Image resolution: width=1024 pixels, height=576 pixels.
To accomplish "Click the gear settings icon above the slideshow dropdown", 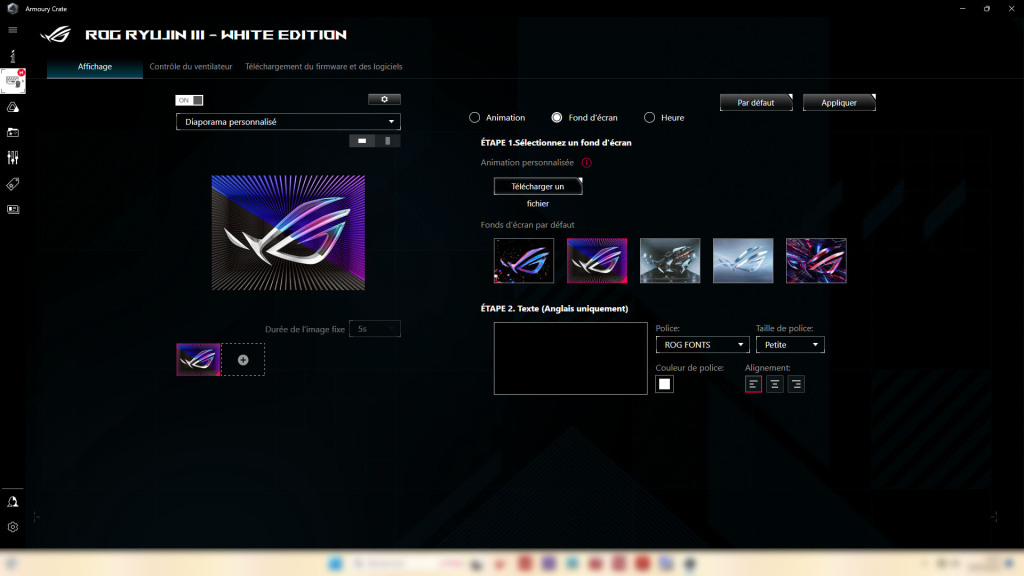I will [x=384, y=99].
